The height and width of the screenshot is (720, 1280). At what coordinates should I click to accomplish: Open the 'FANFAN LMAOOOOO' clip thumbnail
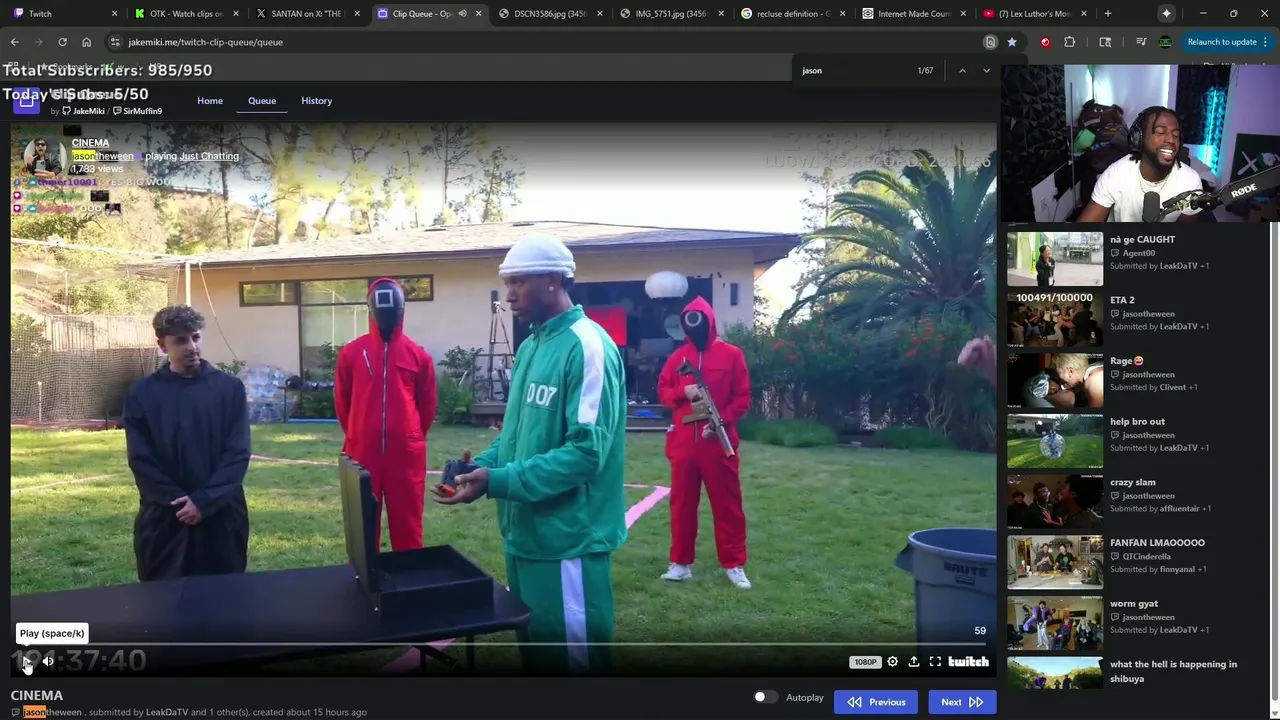[x=1055, y=562]
